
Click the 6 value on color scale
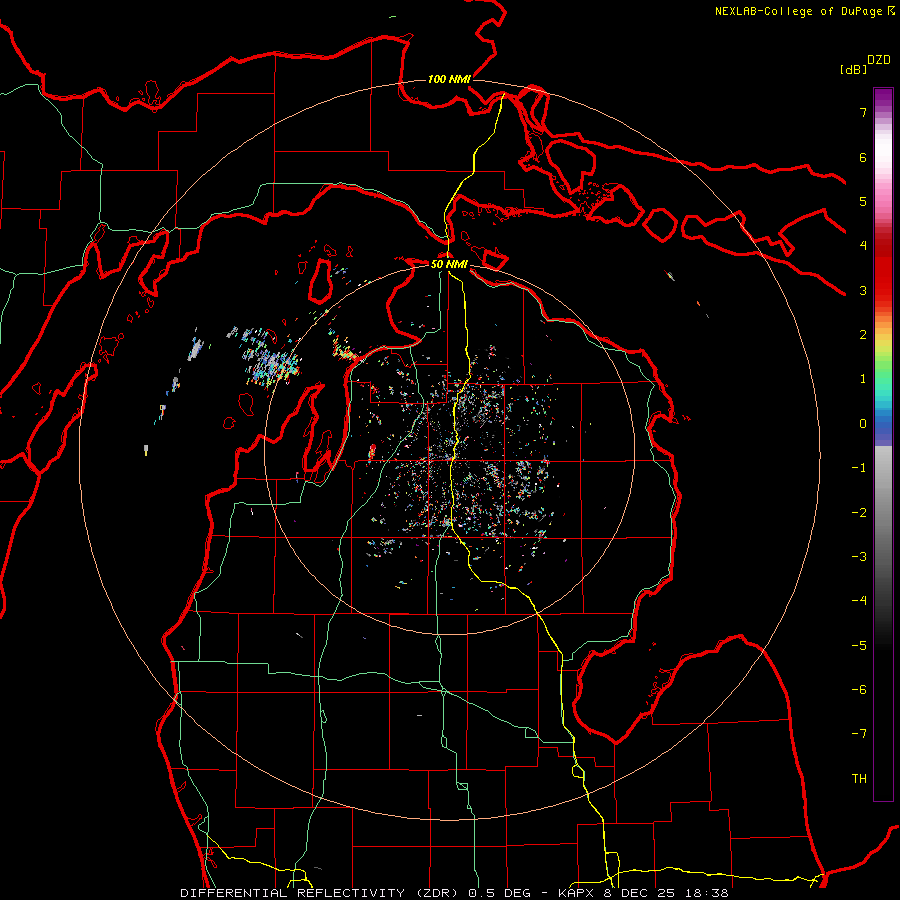pos(863,157)
